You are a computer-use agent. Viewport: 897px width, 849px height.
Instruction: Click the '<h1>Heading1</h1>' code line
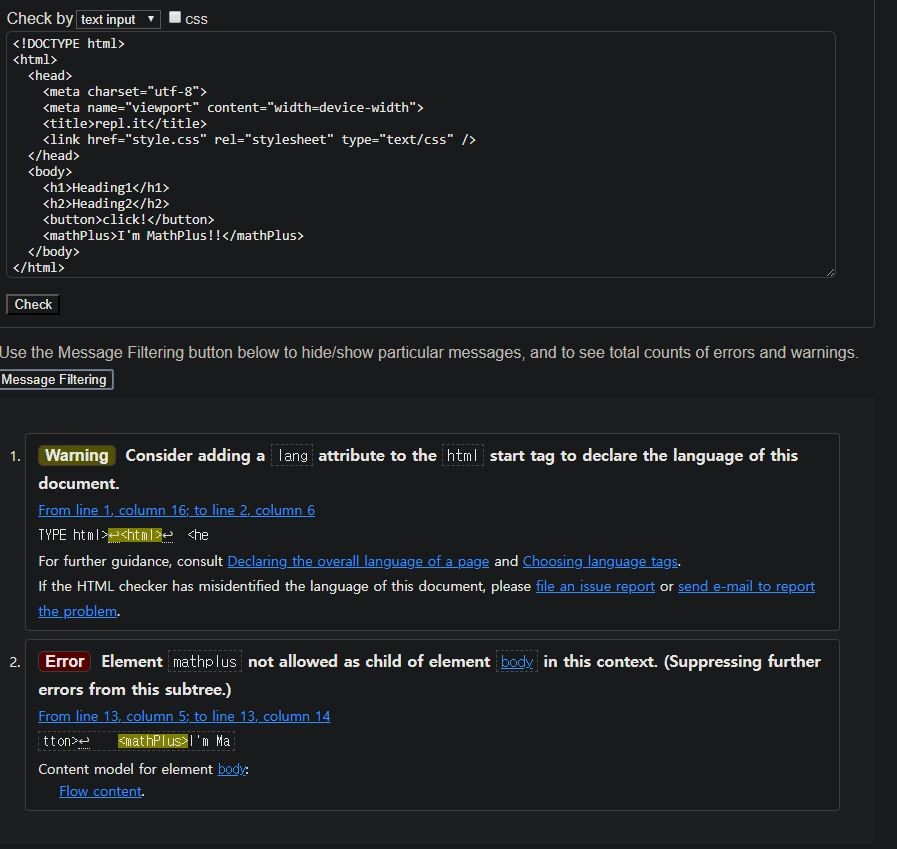106,188
